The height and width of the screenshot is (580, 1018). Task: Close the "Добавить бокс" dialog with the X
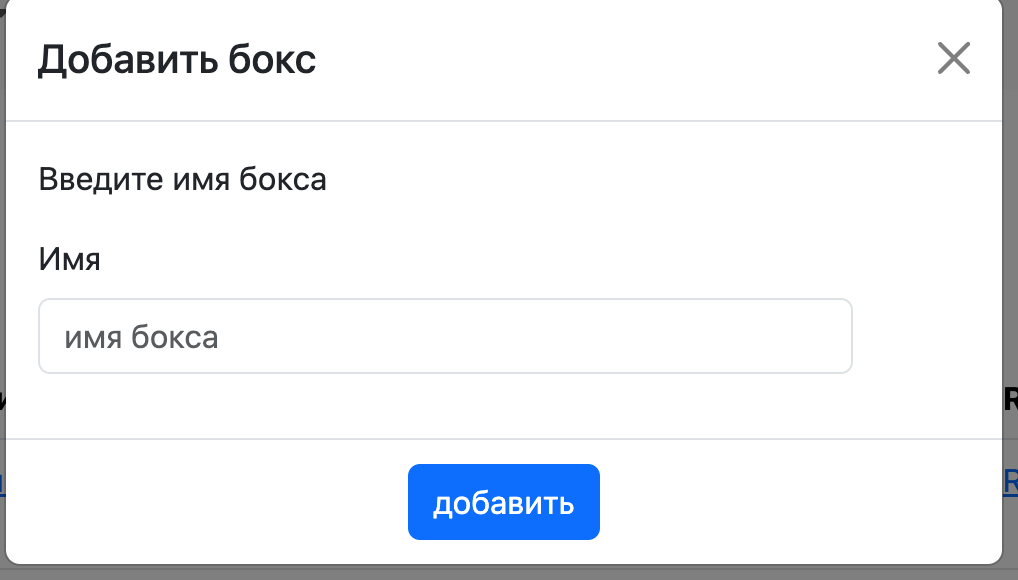tap(953, 59)
